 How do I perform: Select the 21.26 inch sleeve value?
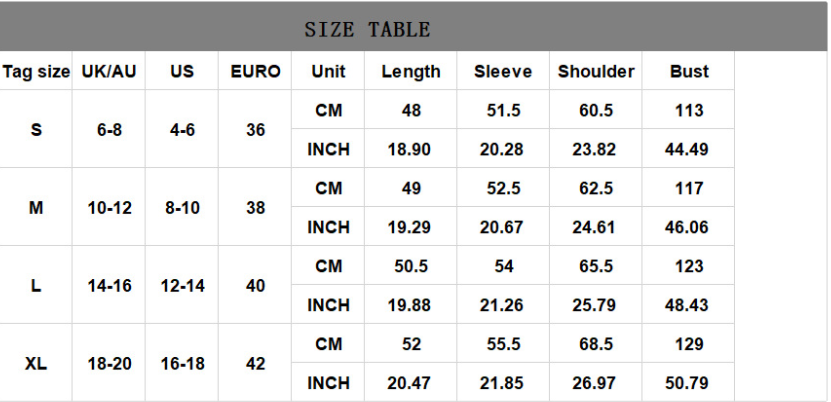(x=501, y=305)
